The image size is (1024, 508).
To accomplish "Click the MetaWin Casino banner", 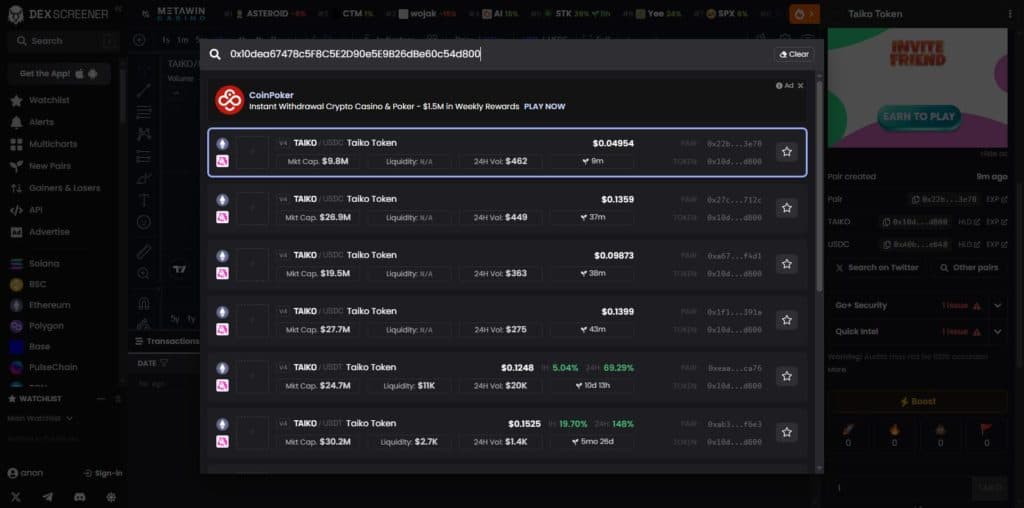I will click(x=182, y=14).
